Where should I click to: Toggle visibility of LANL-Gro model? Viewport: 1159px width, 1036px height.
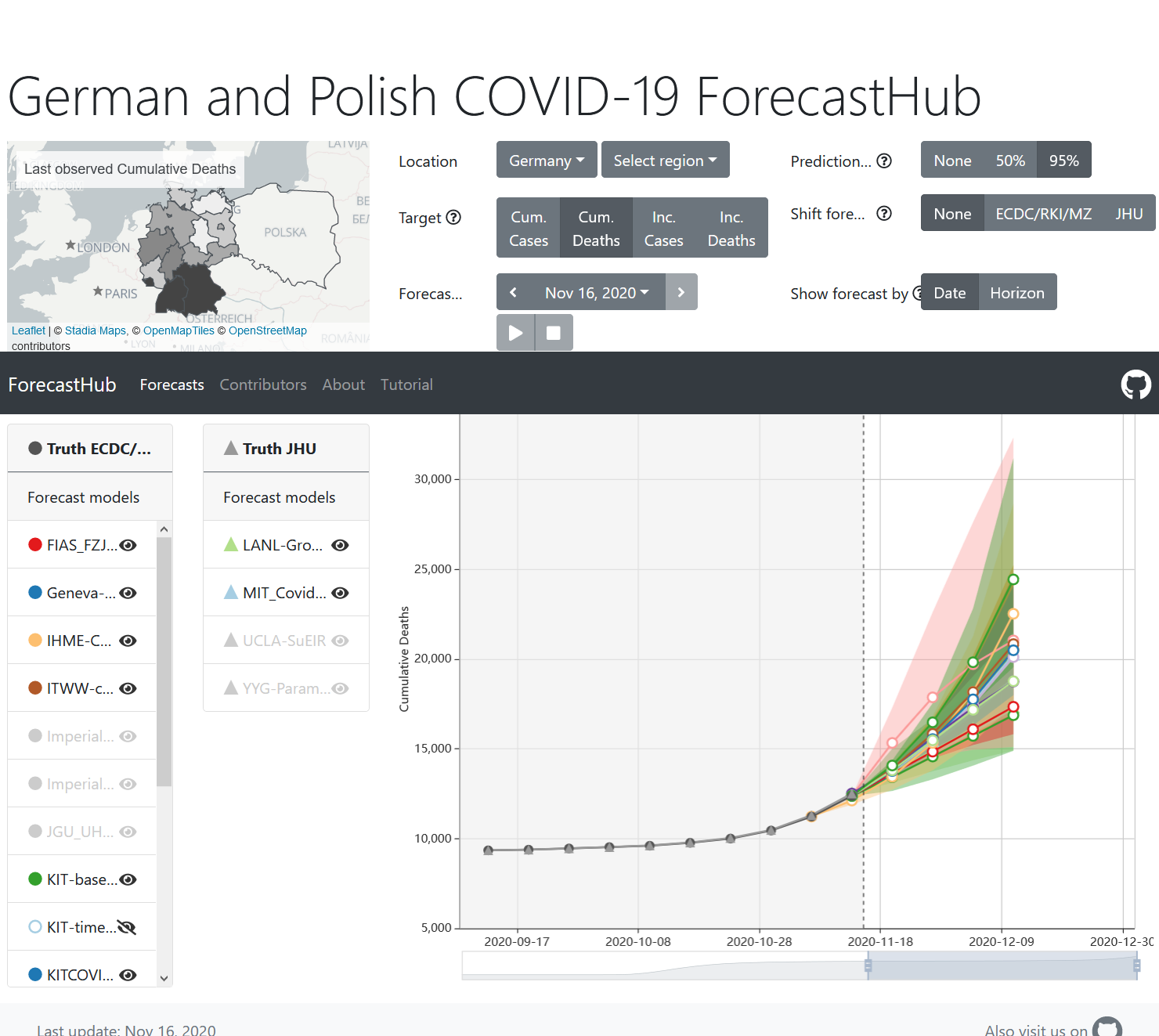(340, 545)
